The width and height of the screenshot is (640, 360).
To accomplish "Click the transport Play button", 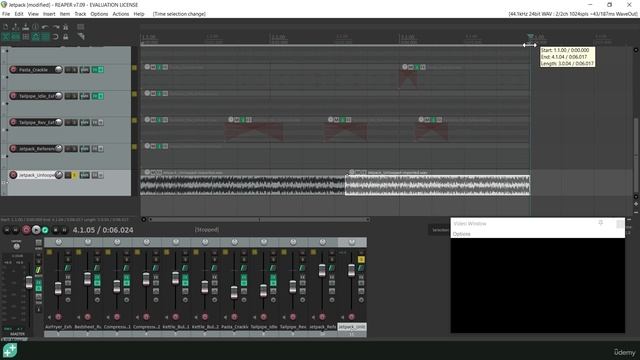I will (36, 230).
